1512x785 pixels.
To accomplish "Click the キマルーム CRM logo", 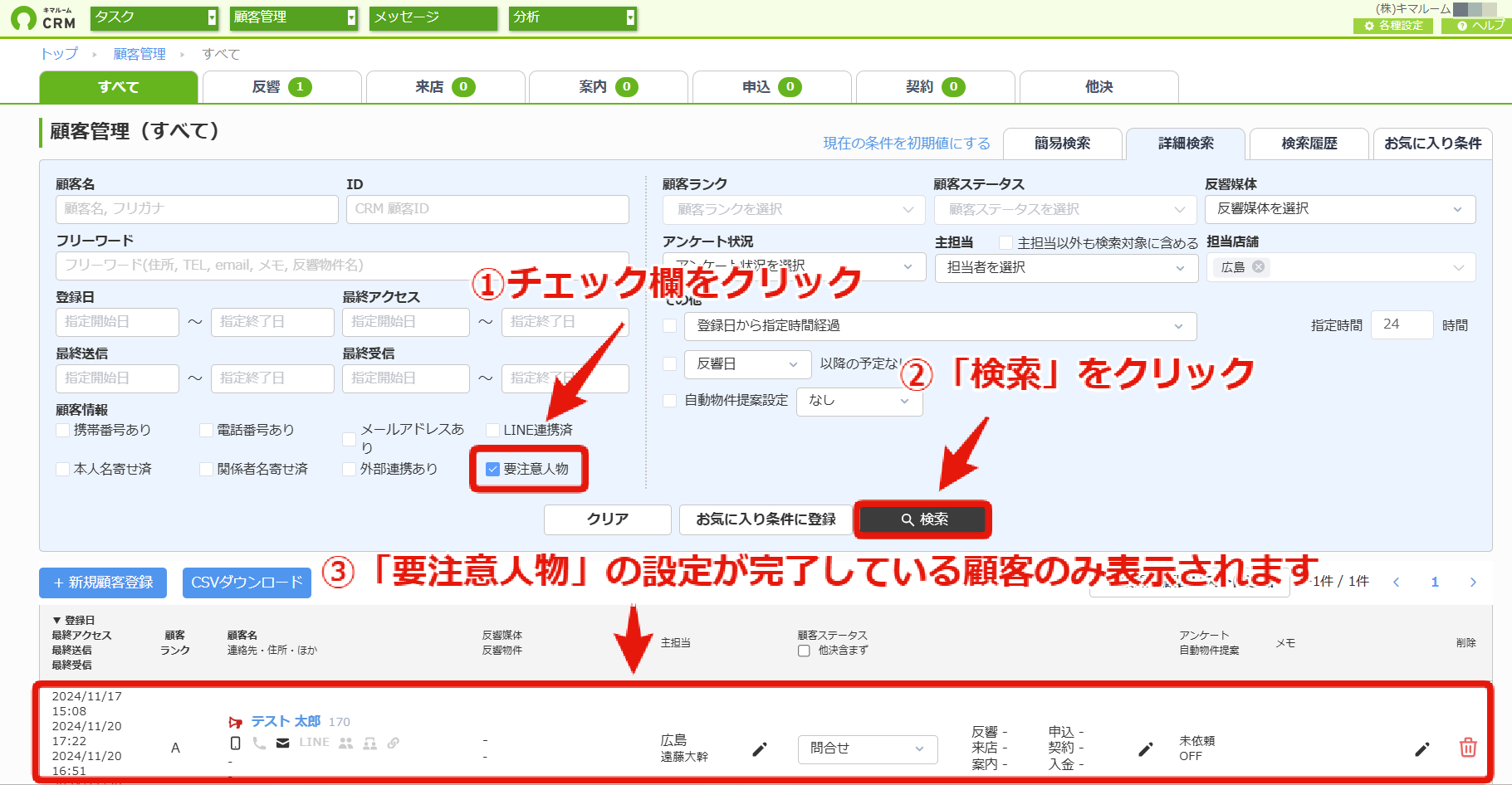I will tap(43, 18).
